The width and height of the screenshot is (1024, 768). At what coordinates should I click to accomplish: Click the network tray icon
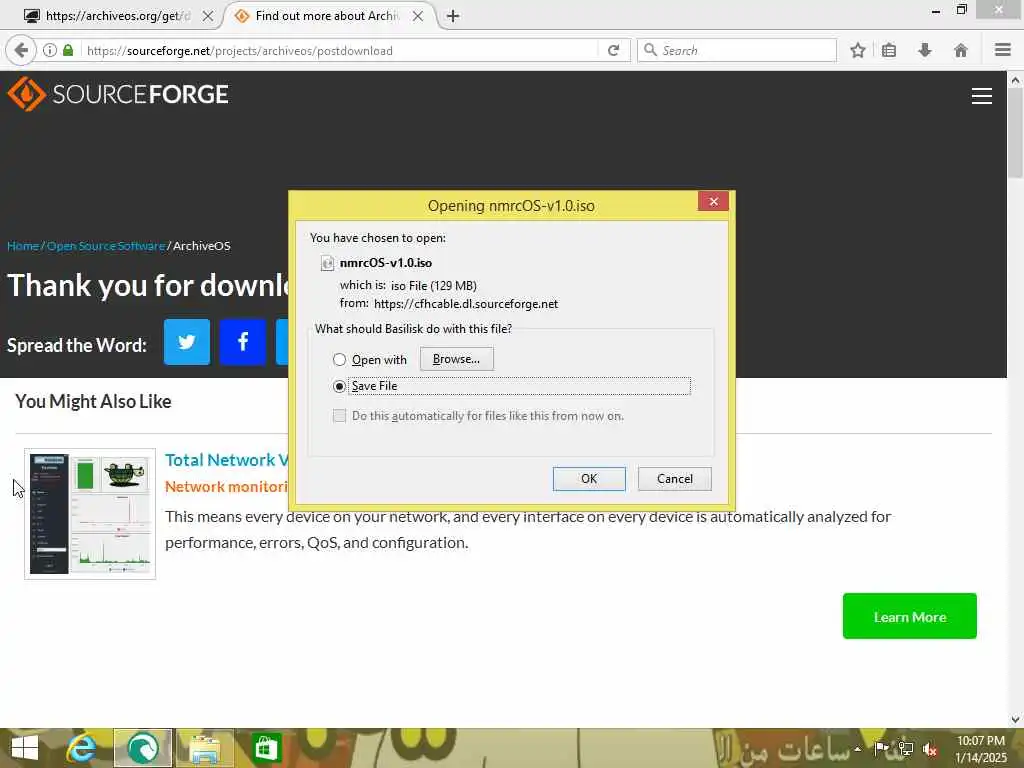906,749
